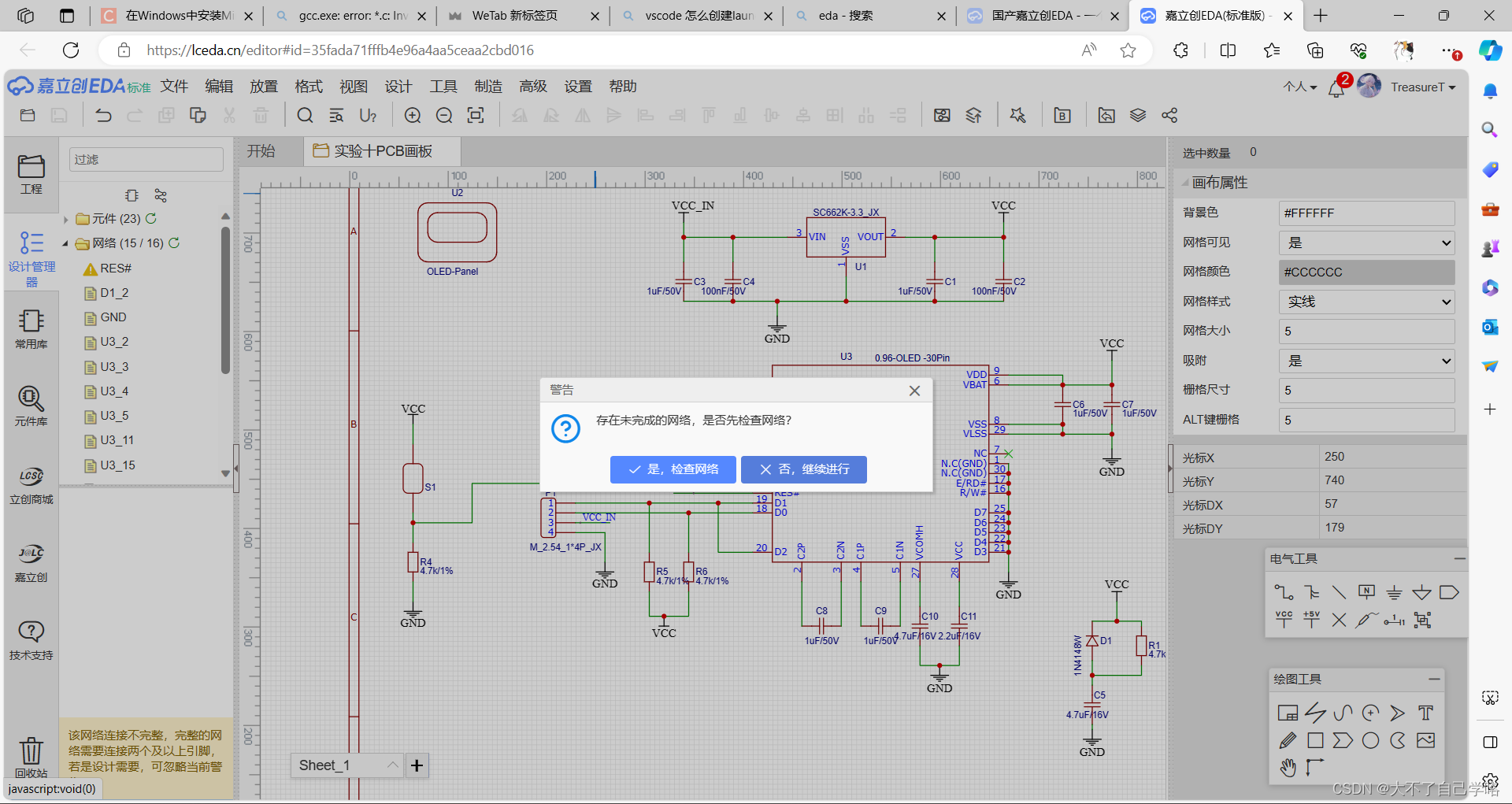Viewport: 1512px width, 804px height.
Task: Open the 网格样式 dropdown showing 实线
Action: [x=1366, y=302]
